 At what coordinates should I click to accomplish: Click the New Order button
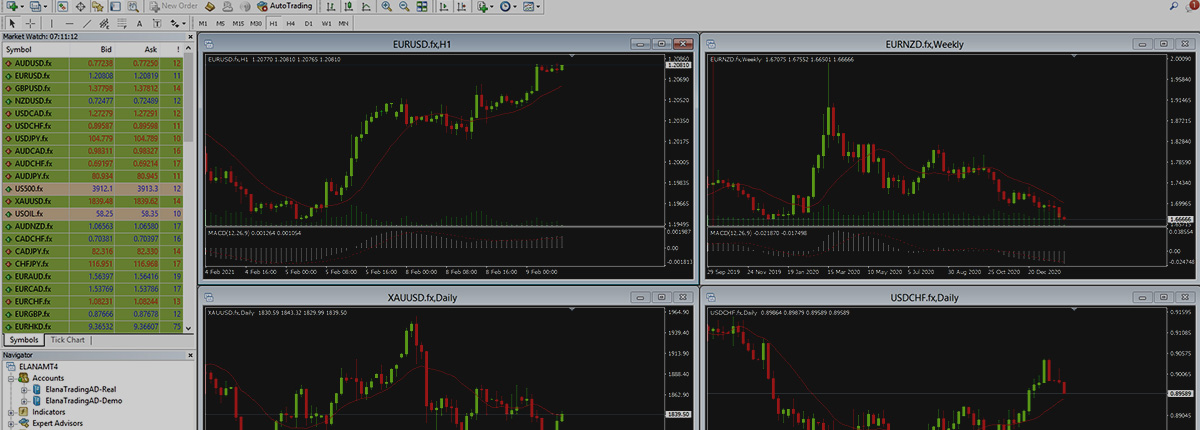click(173, 6)
